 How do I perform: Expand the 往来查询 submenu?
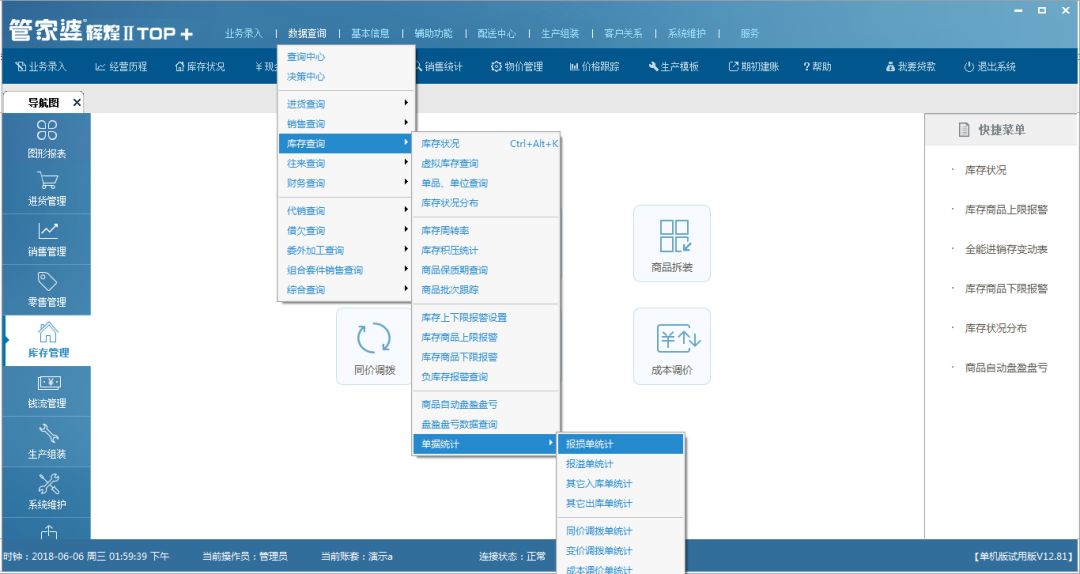click(x=345, y=163)
